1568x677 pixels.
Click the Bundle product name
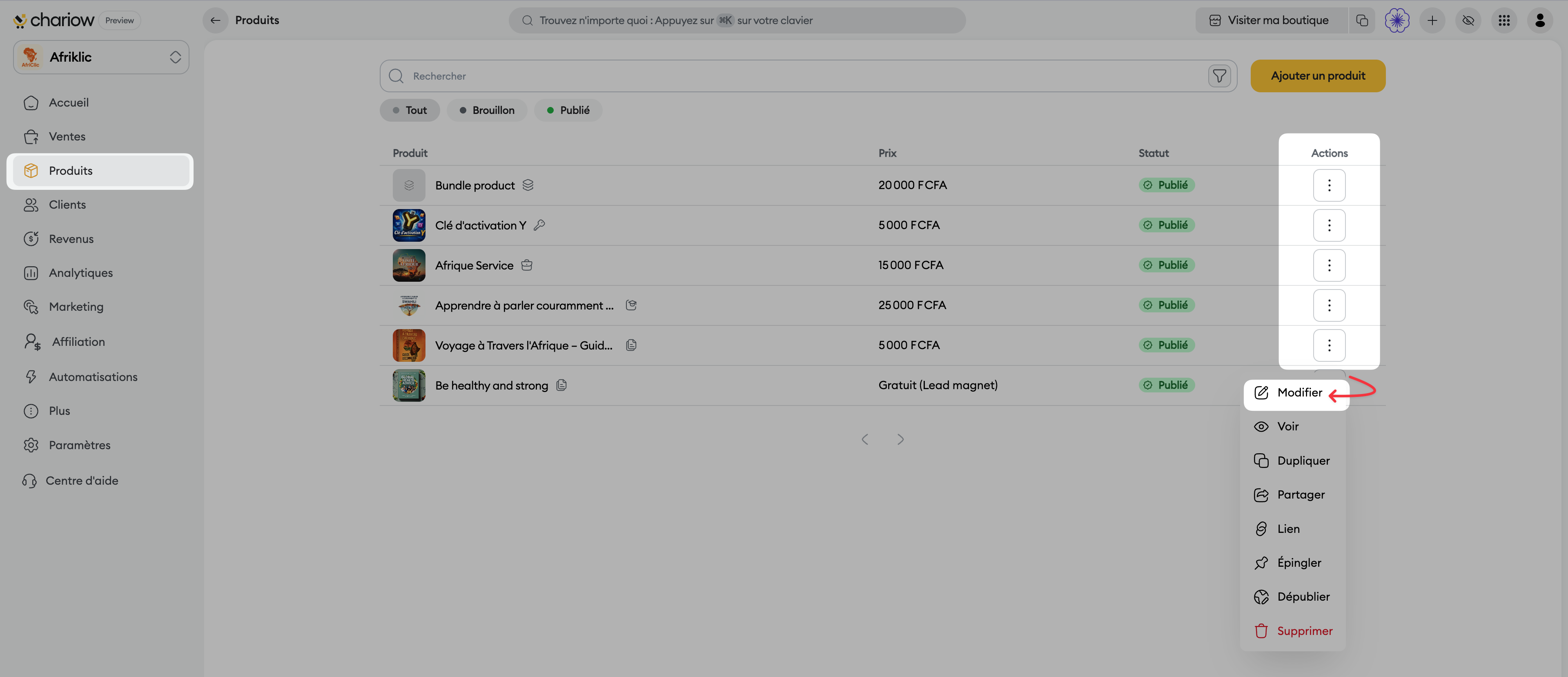point(475,185)
